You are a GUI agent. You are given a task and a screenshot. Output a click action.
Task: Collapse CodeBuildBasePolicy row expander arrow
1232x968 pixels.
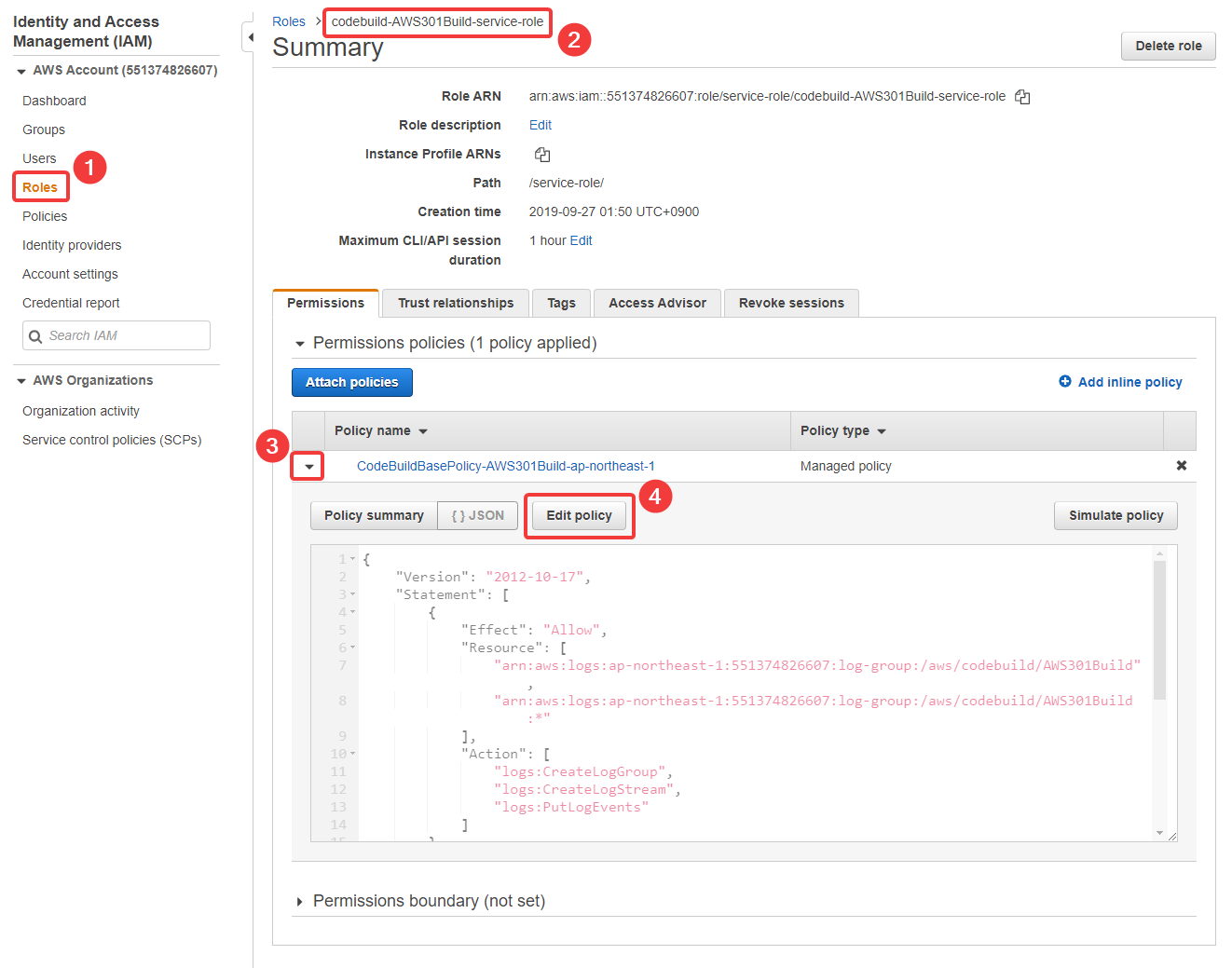(308, 466)
